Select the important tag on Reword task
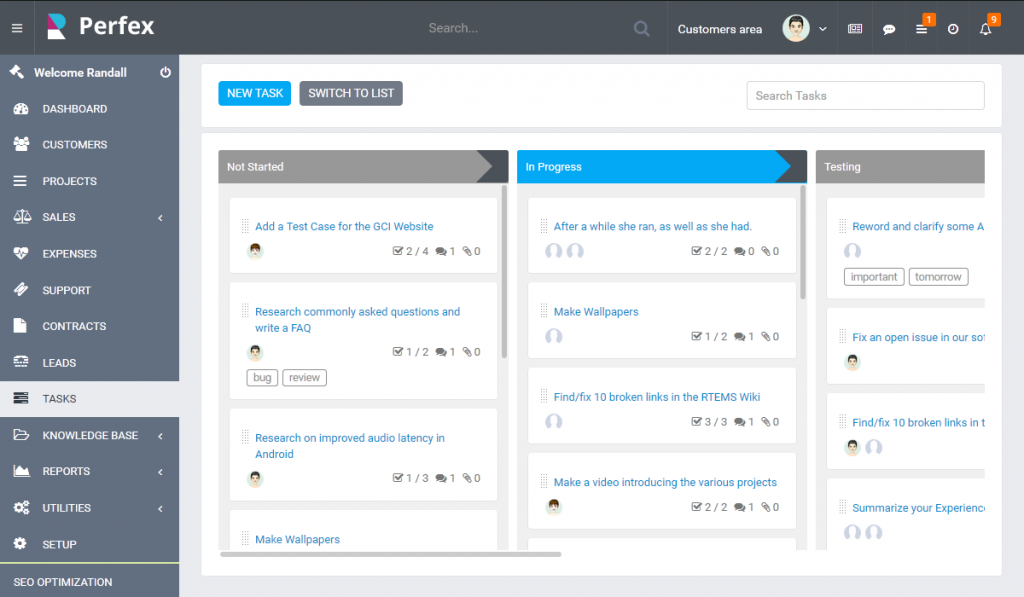 click(873, 276)
